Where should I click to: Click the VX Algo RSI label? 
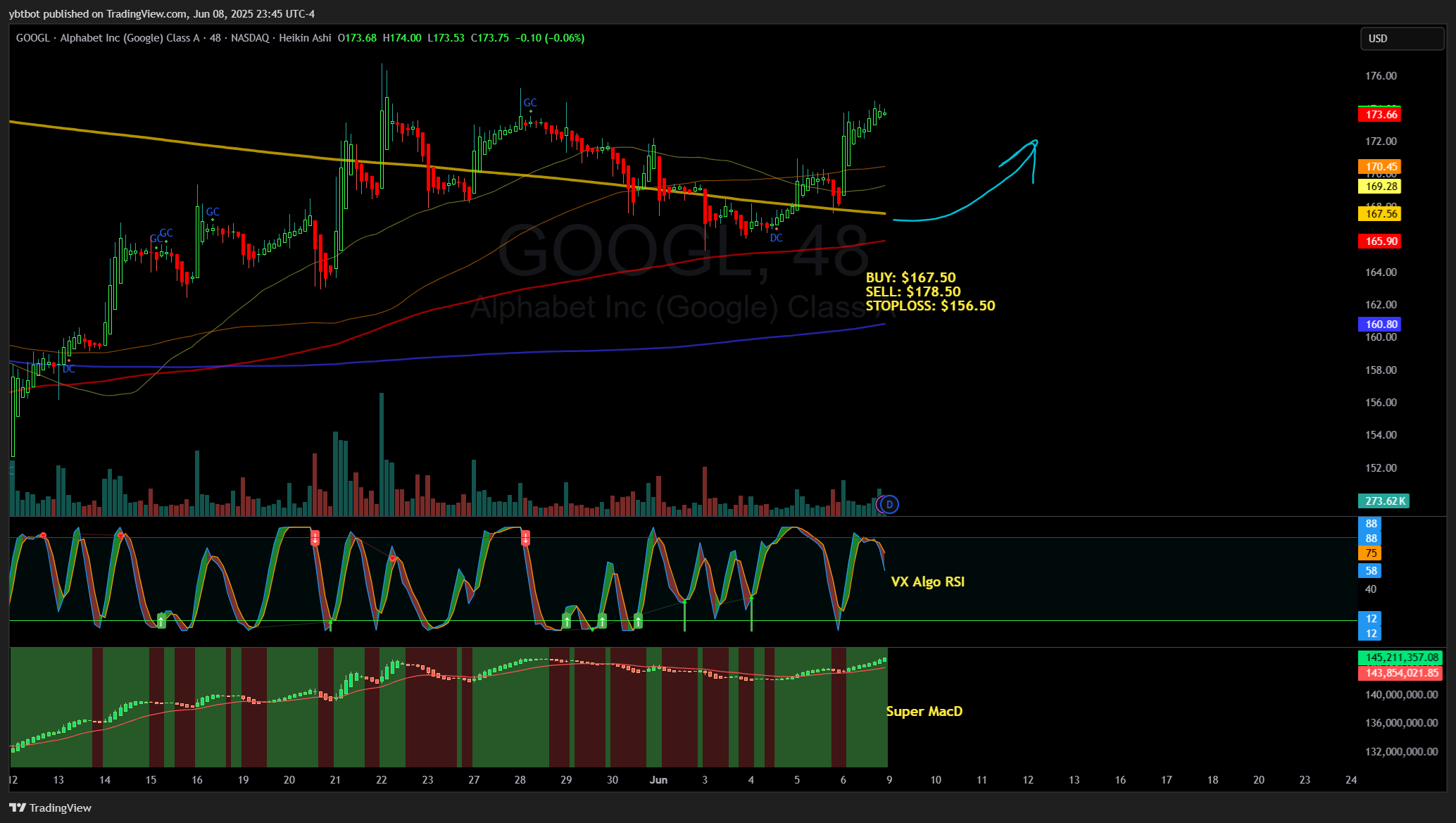(x=928, y=582)
